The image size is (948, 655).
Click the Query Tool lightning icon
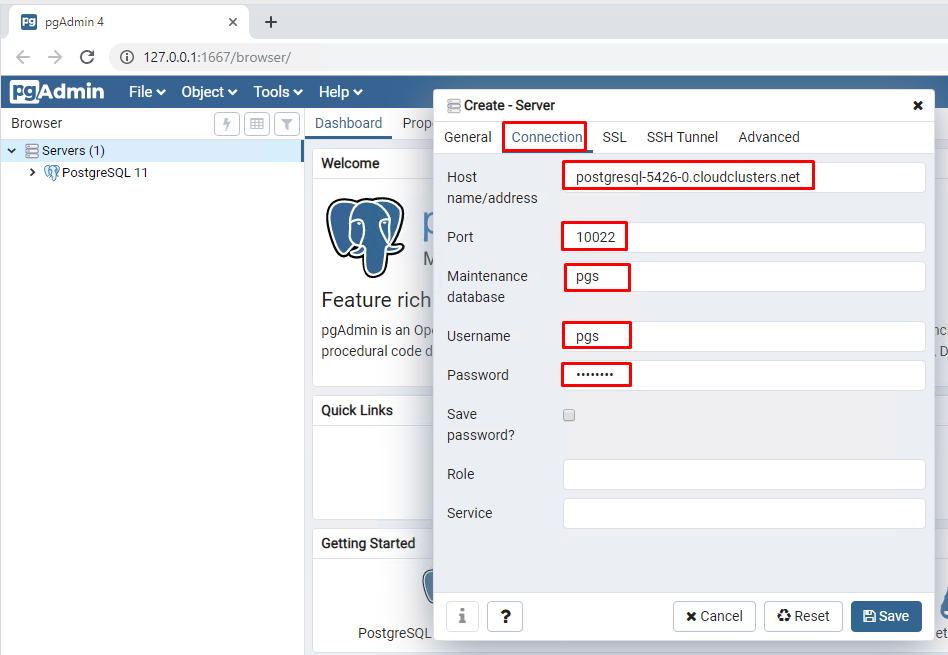227,124
